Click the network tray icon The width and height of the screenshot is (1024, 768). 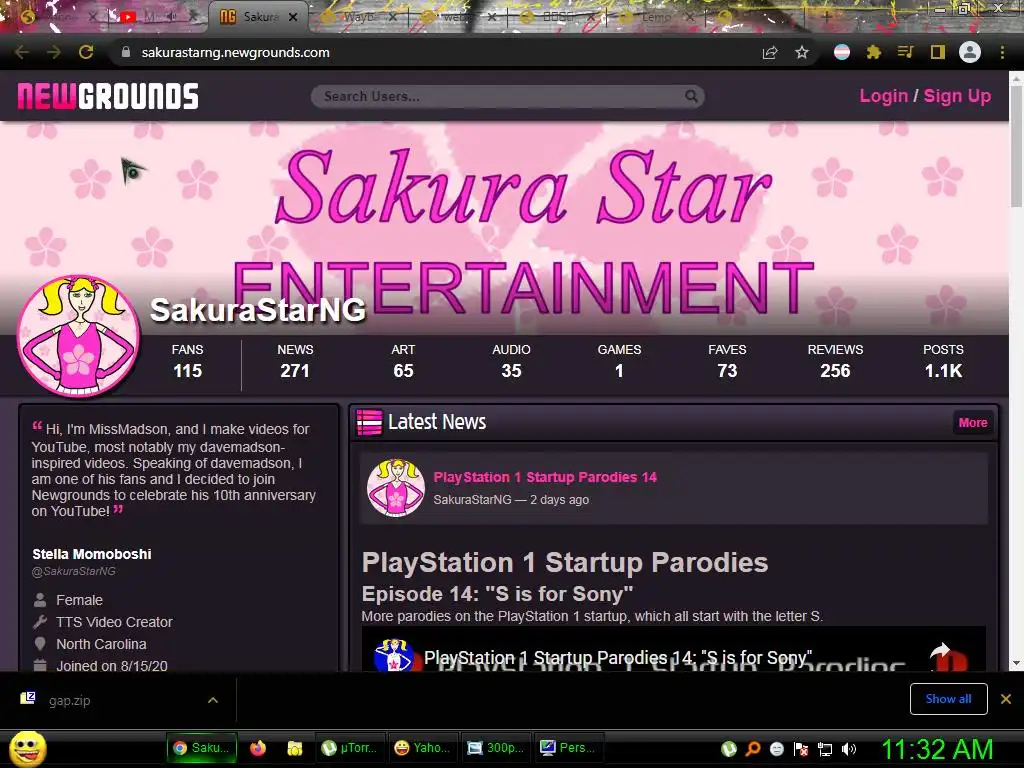click(825, 749)
